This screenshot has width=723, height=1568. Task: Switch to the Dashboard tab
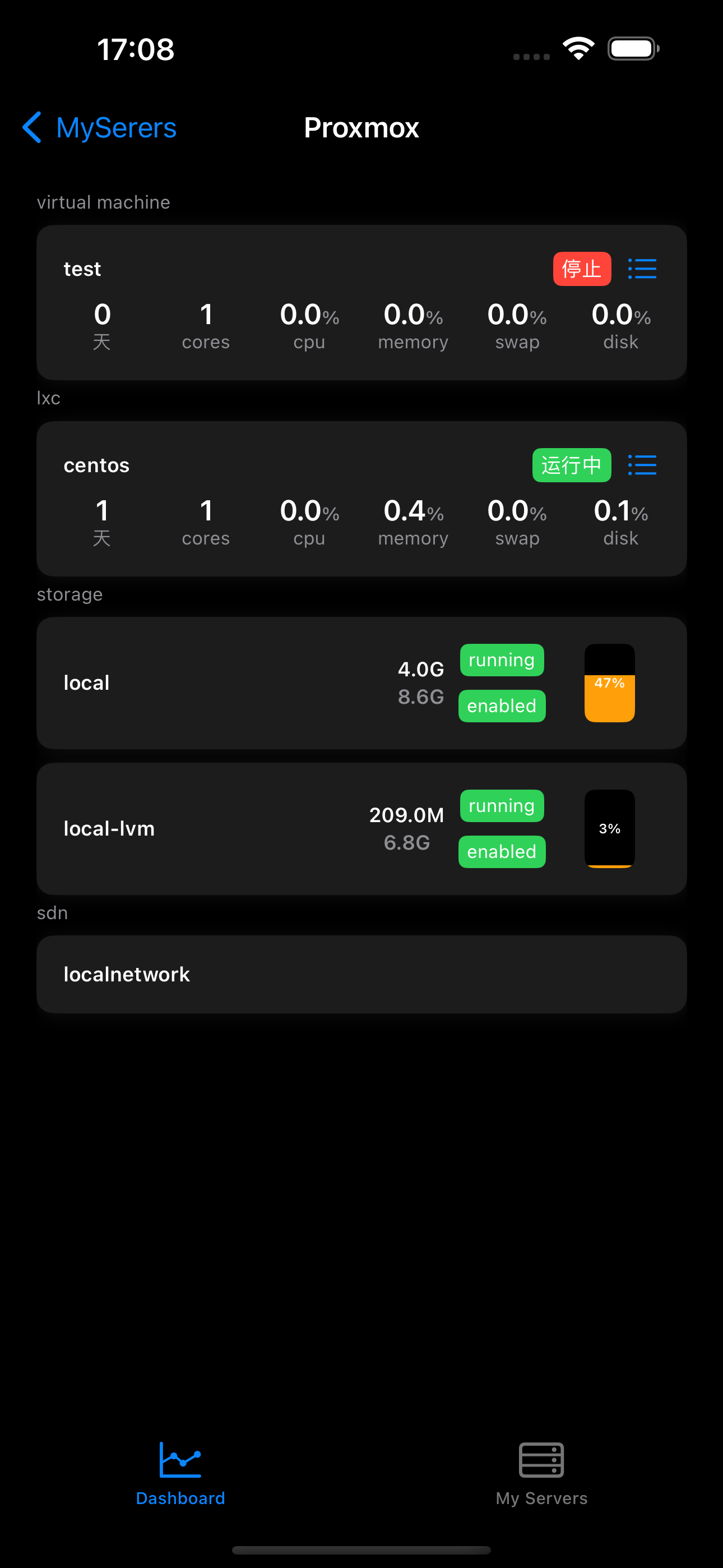[x=180, y=1473]
